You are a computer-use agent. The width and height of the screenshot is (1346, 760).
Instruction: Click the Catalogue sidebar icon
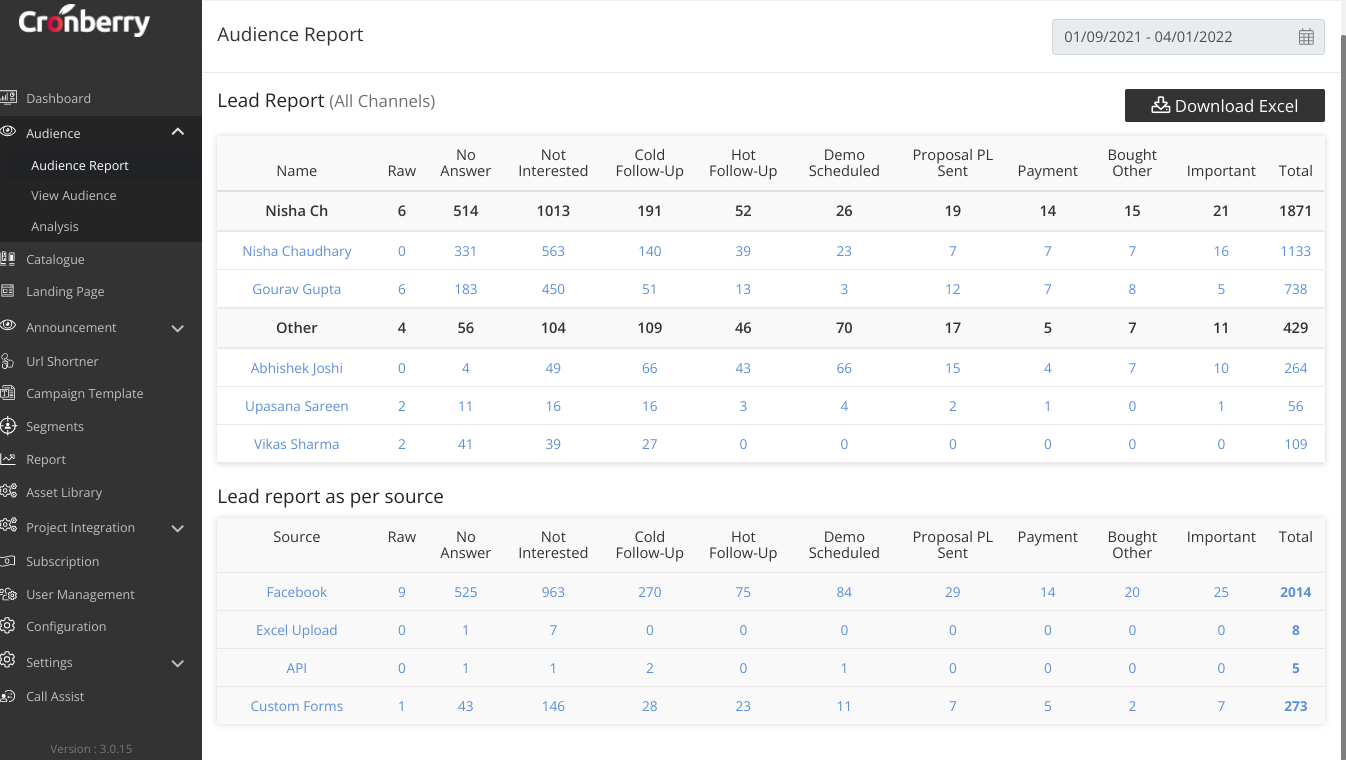[8, 259]
